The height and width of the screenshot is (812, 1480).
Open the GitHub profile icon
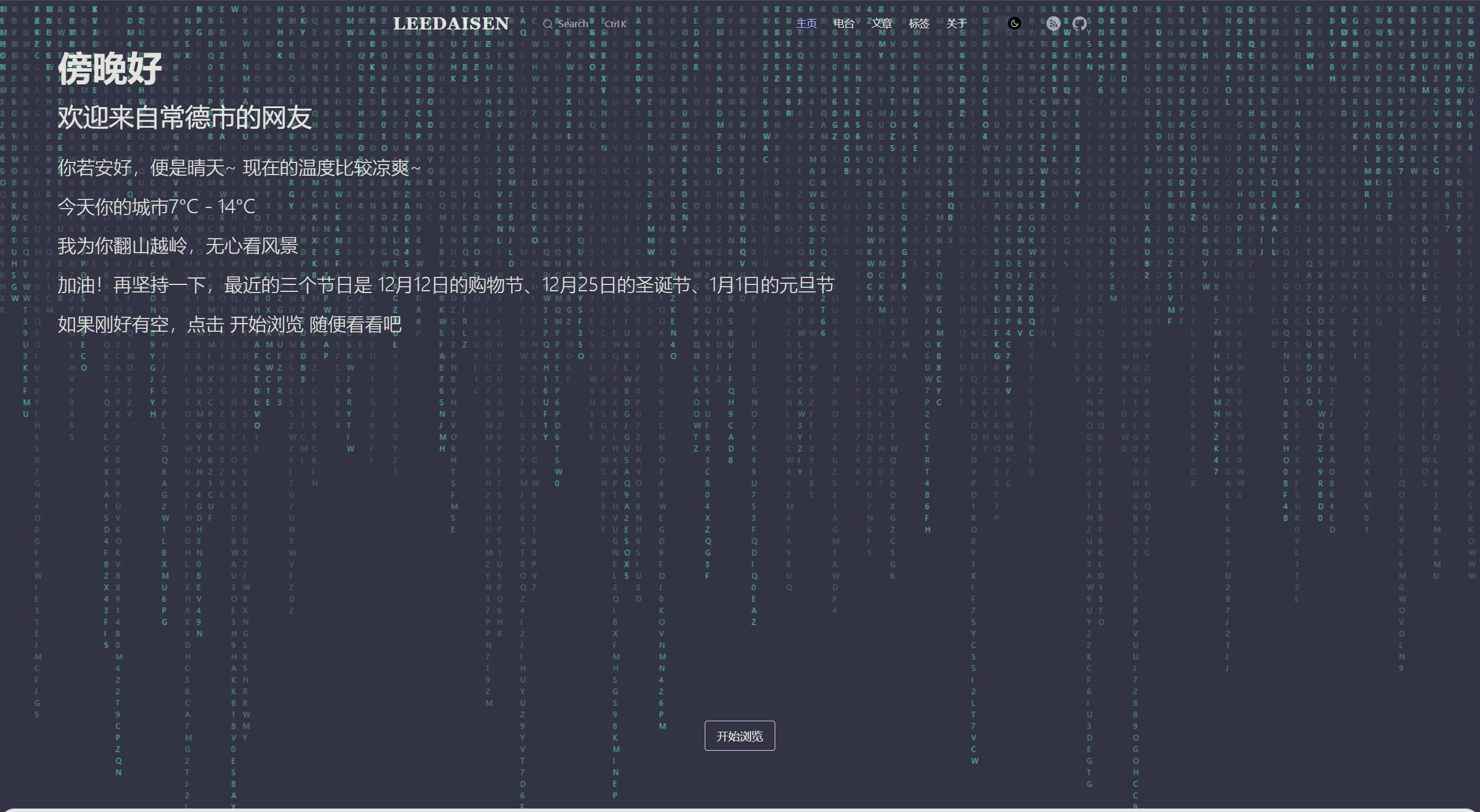pos(1079,23)
